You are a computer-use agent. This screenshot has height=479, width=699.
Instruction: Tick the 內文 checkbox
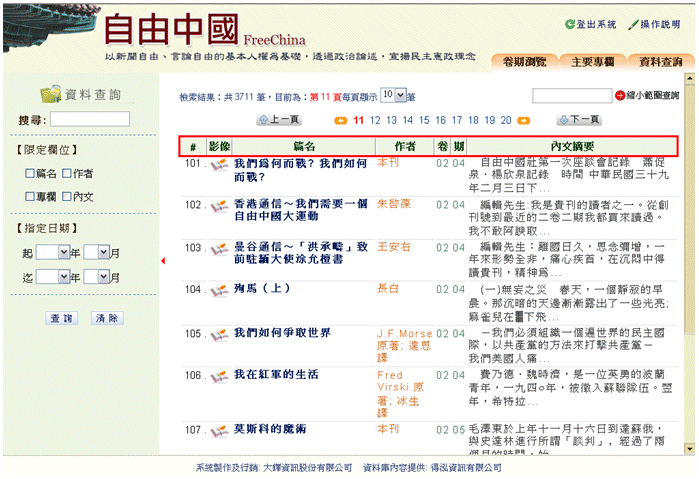[x=68, y=197]
